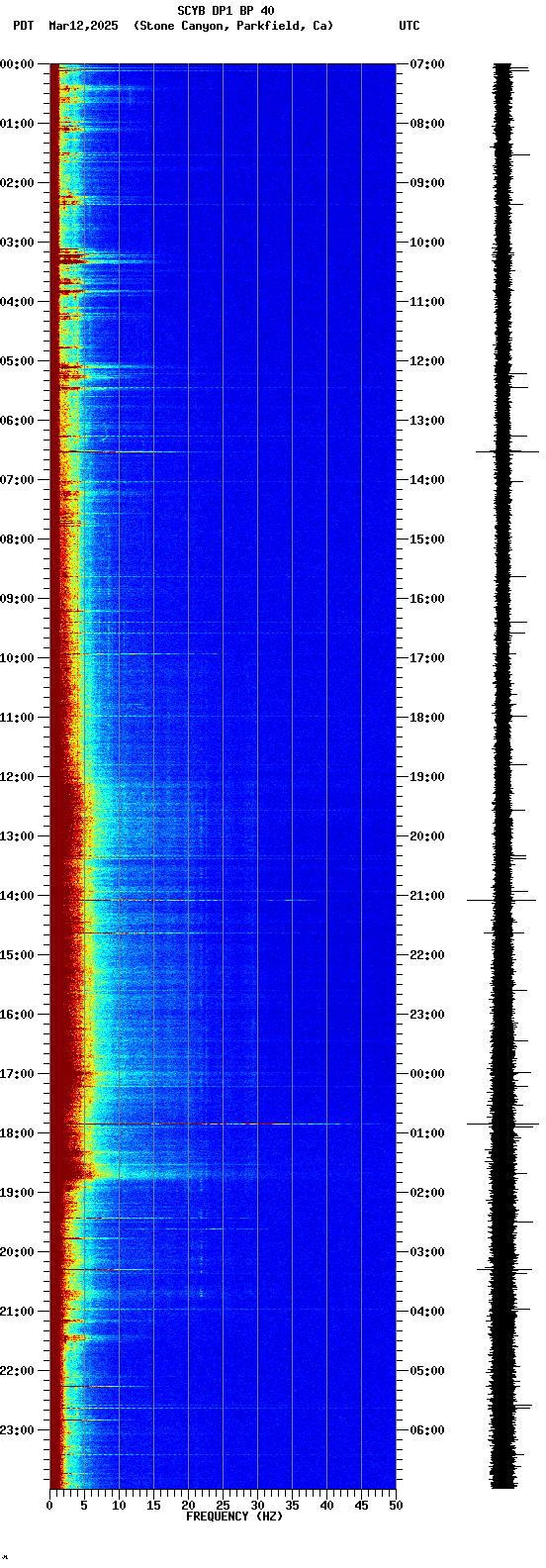Click the '16:00' UTC time label
This screenshot has width=546, height=1568.
[428, 599]
